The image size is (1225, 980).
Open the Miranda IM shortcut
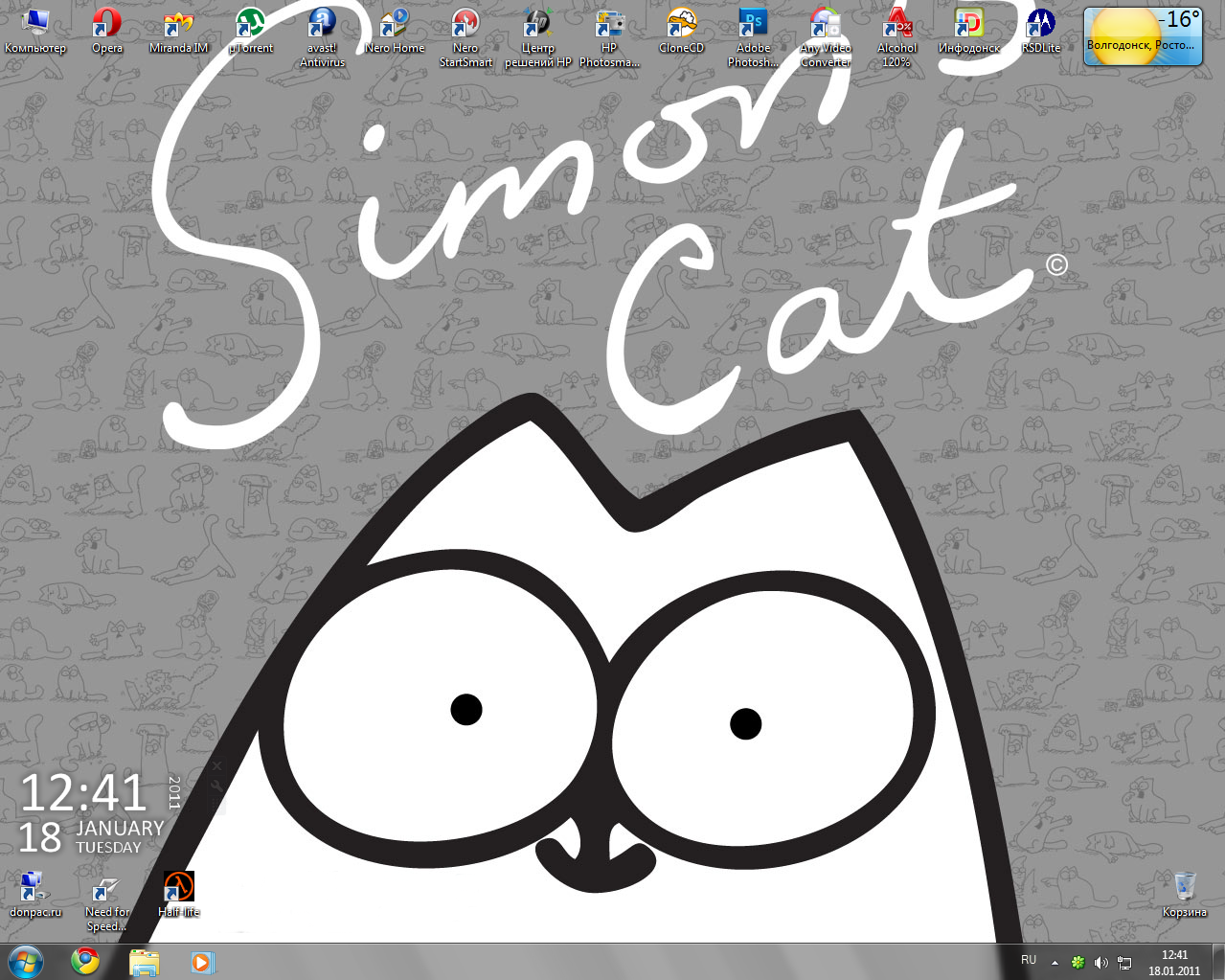click(x=178, y=32)
